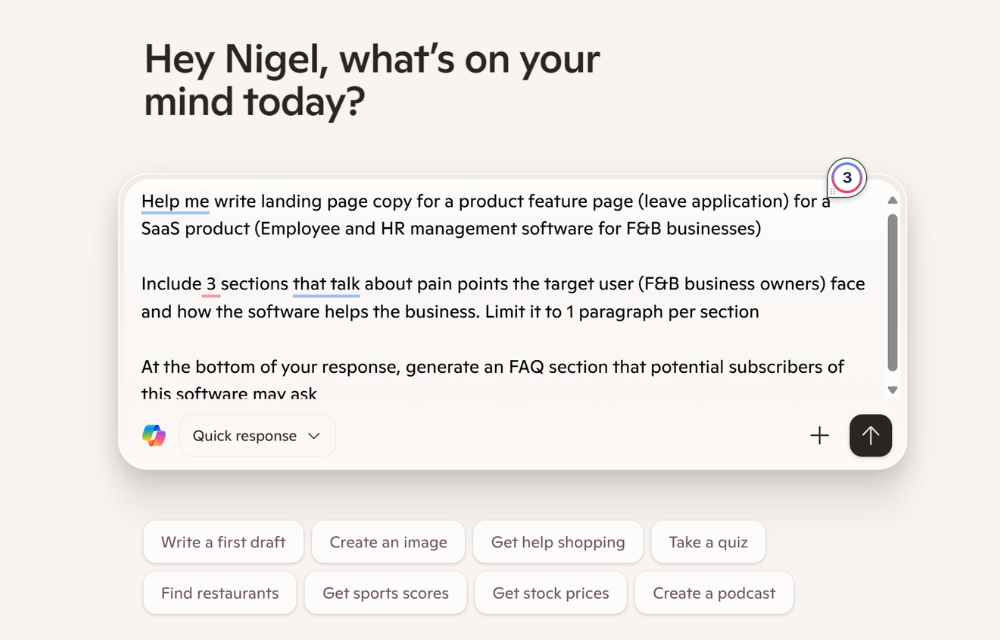Start Take a quiz
This screenshot has height=640, width=1000.
(708, 541)
